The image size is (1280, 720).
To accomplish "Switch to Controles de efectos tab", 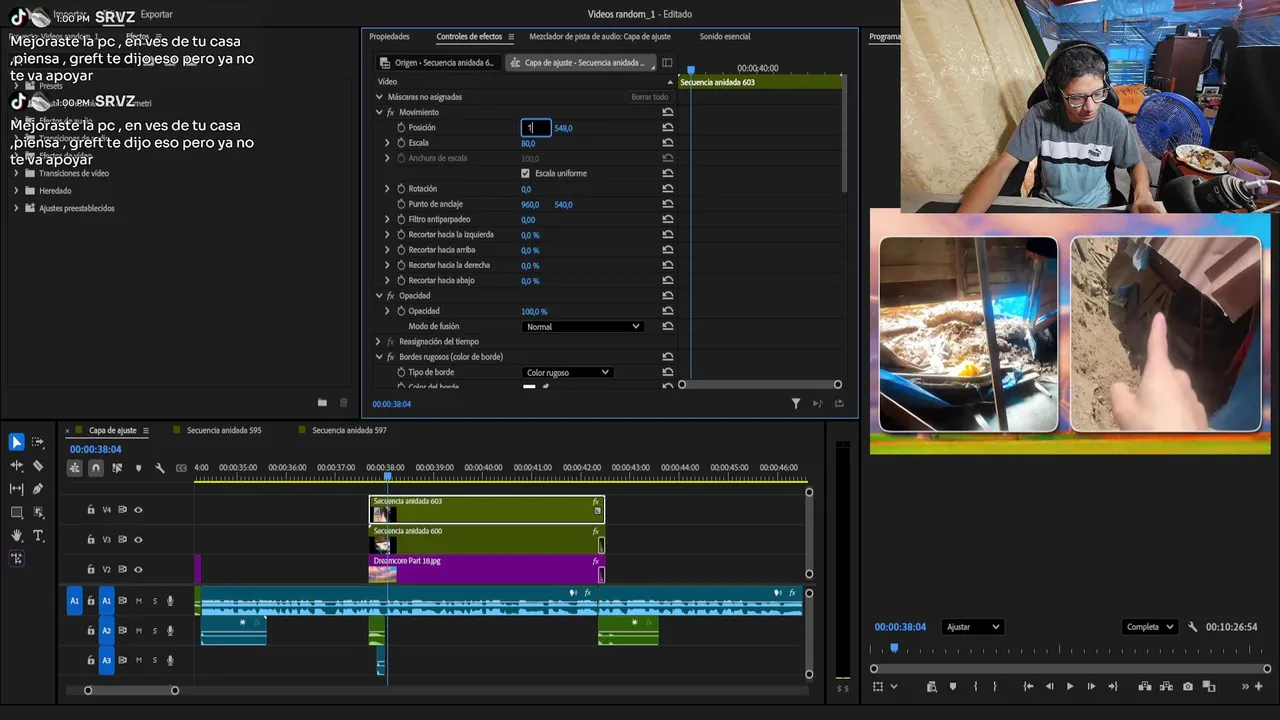I will tap(469, 37).
